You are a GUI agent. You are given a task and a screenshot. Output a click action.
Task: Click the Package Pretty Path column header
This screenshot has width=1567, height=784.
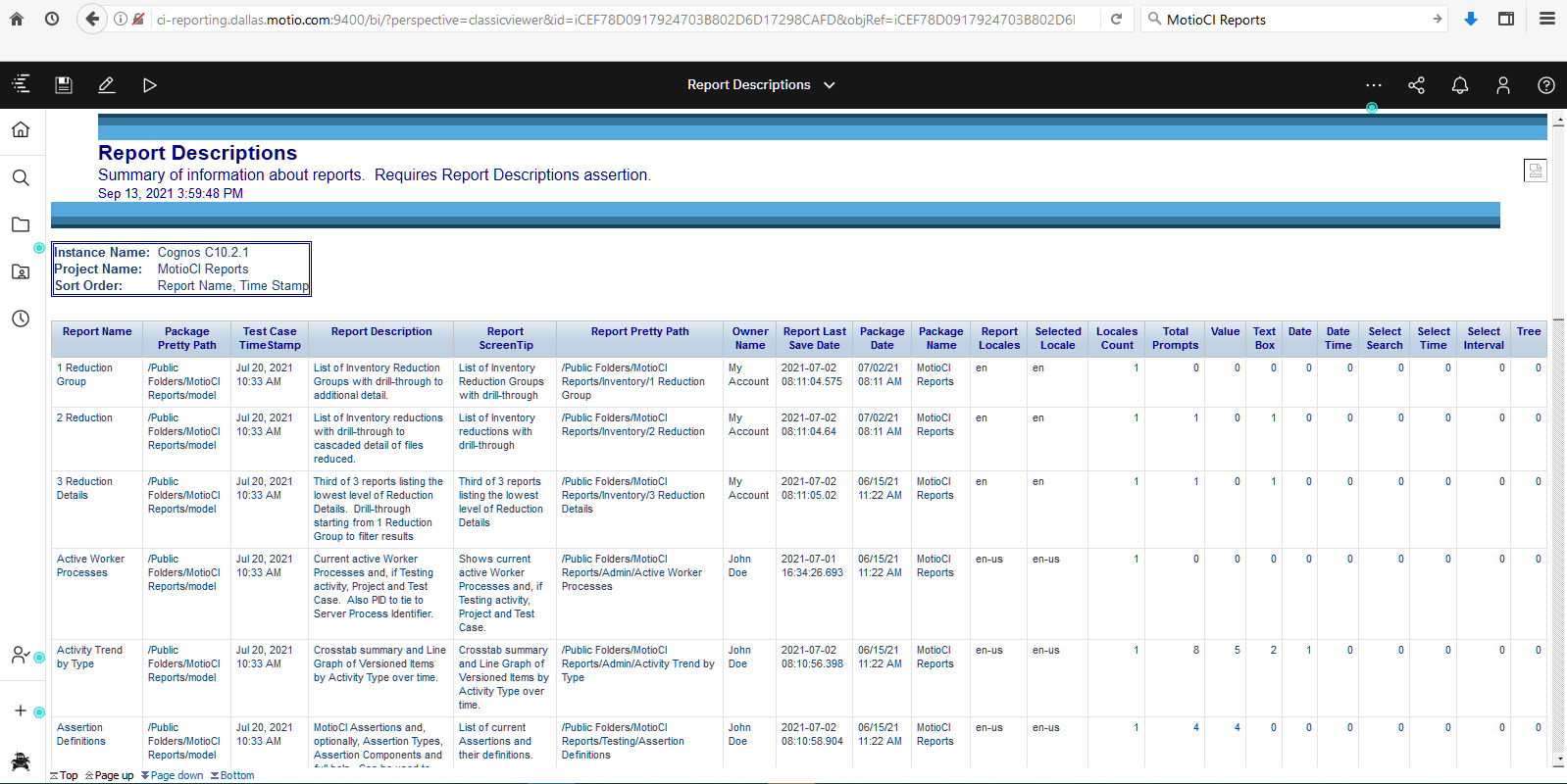pyautogui.click(x=187, y=338)
